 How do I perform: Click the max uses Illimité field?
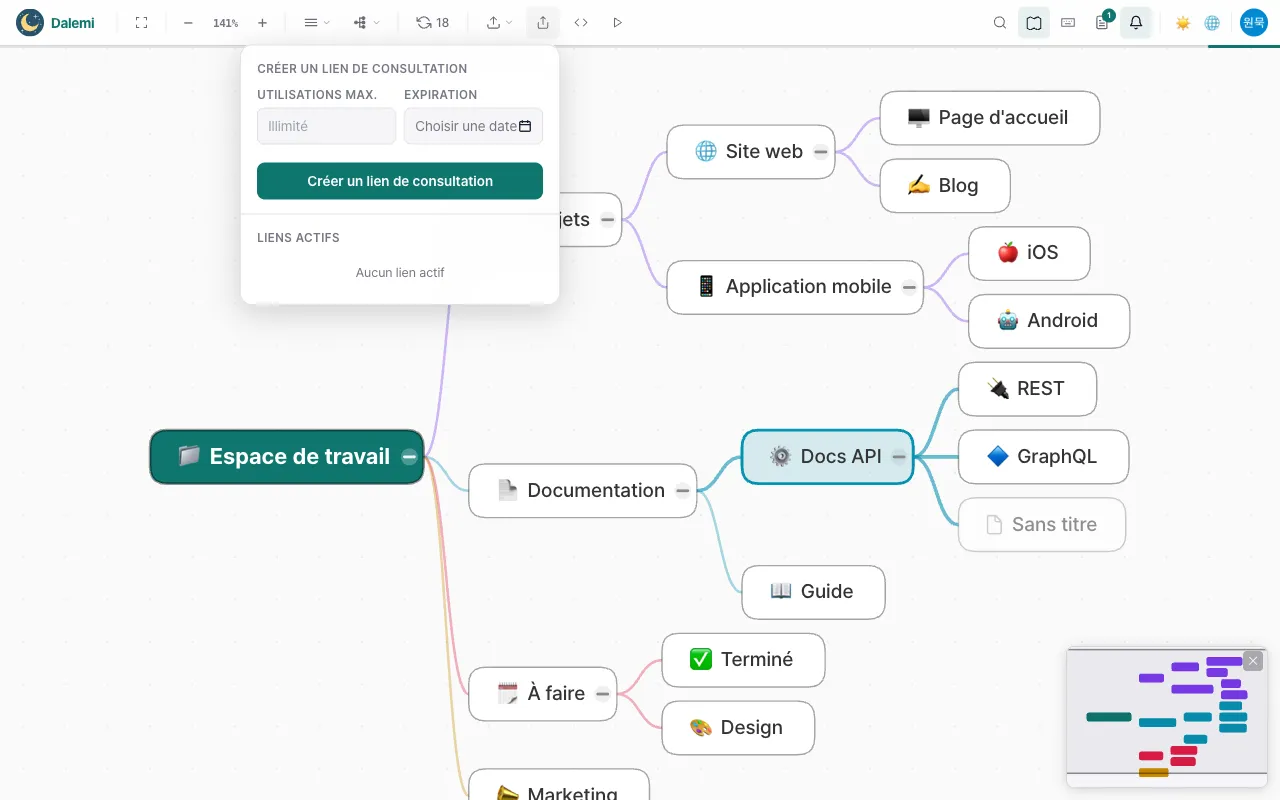(x=326, y=126)
